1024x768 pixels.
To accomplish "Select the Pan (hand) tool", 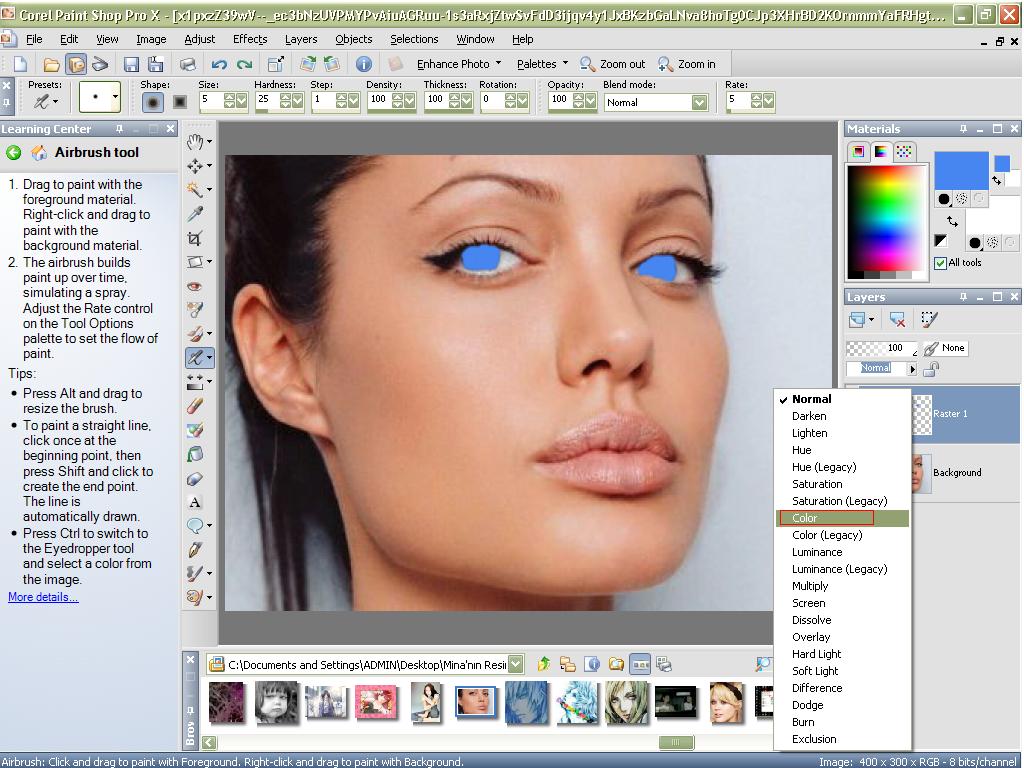I will (194, 141).
